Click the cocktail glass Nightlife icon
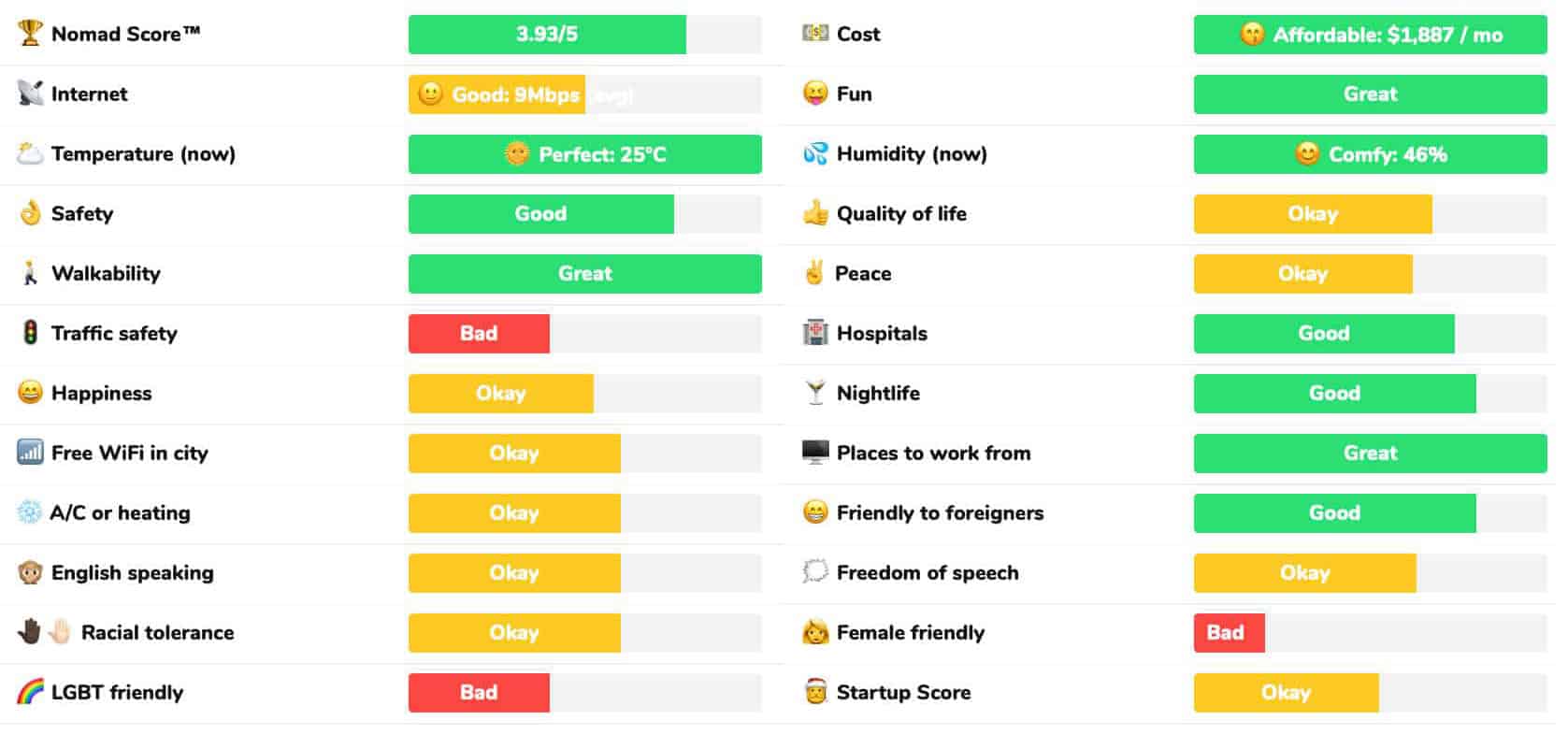The width and height of the screenshot is (1568, 749). click(815, 393)
